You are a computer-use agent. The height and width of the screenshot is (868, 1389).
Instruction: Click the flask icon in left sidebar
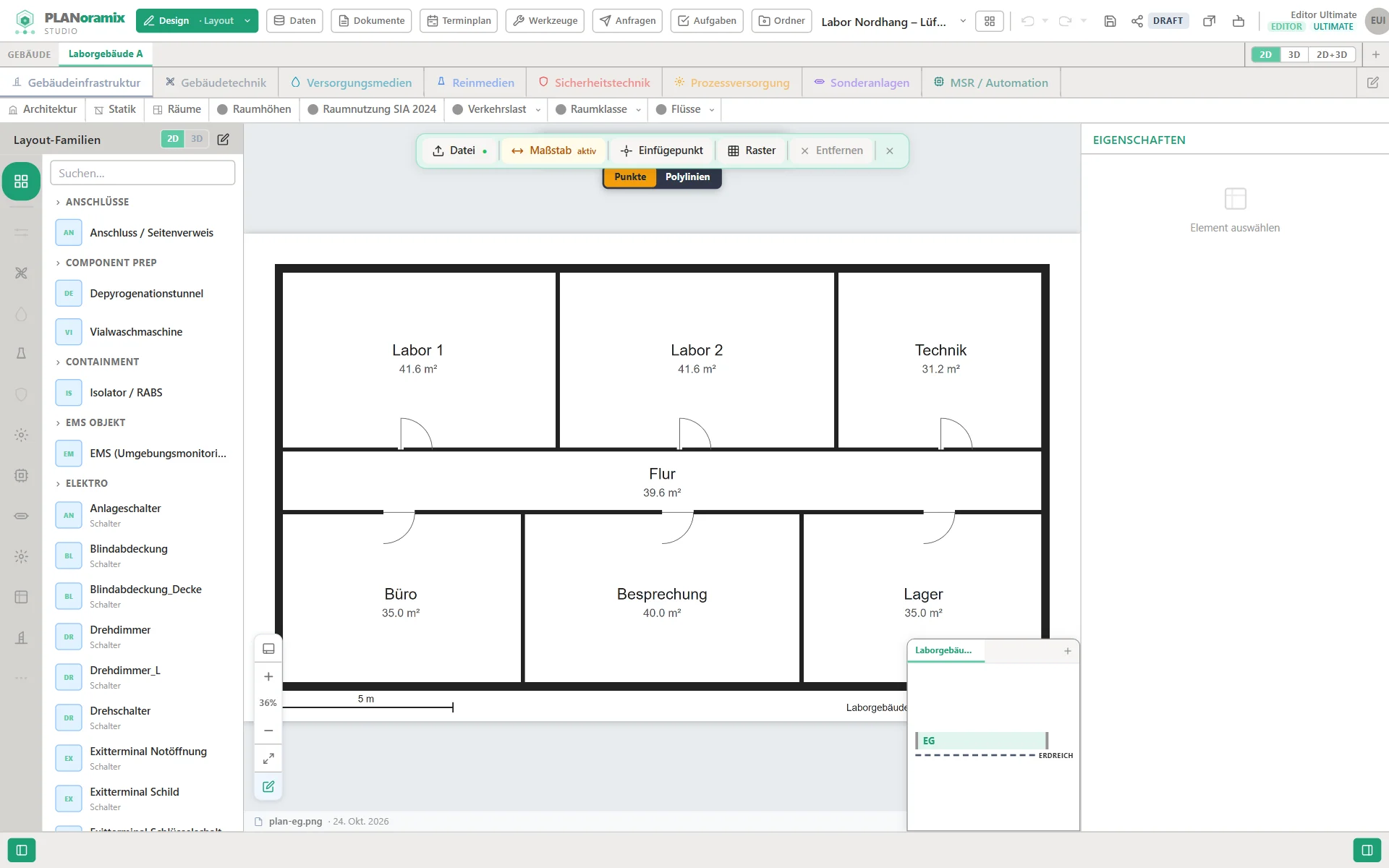click(x=21, y=353)
